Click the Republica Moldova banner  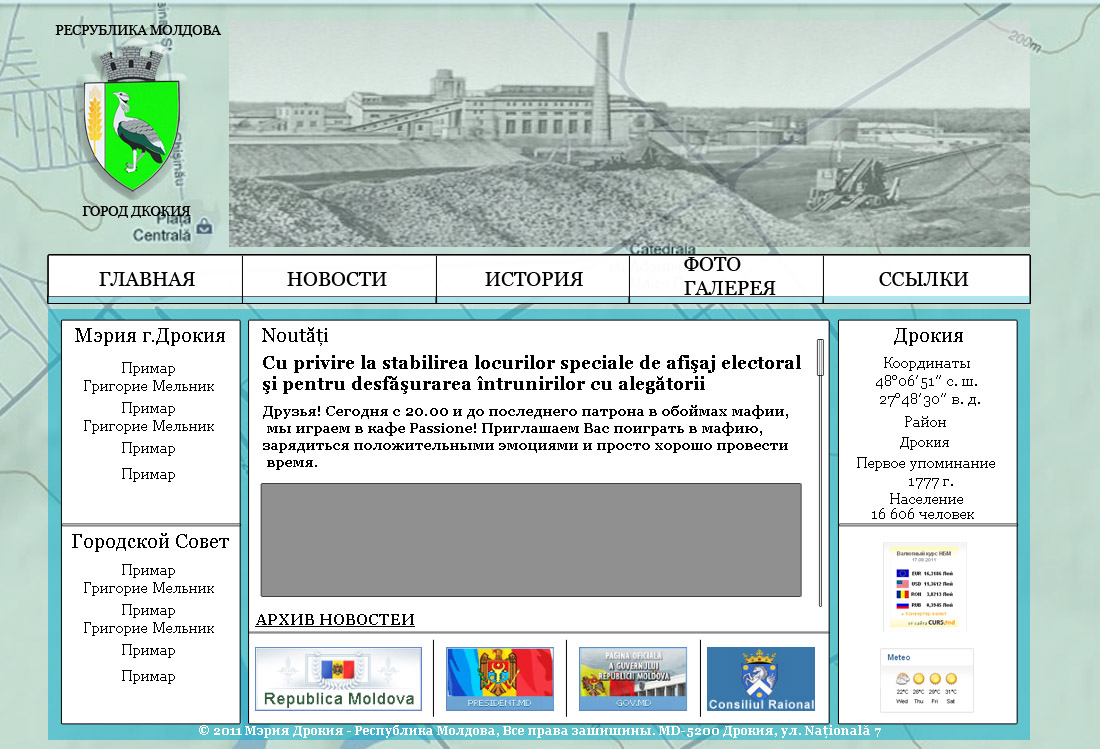(x=338, y=679)
